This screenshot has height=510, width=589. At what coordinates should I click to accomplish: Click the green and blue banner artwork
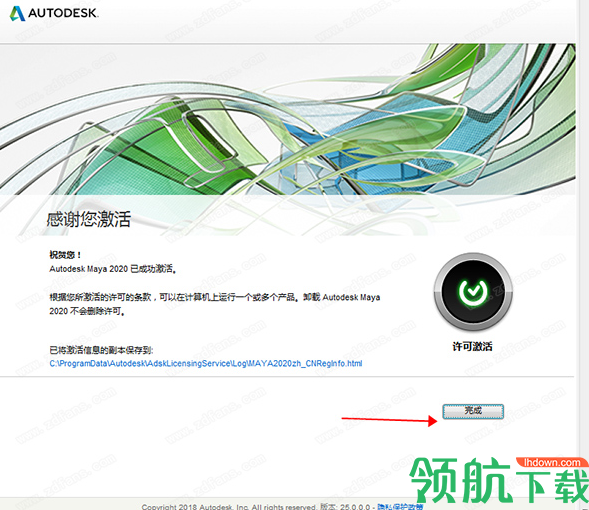287,119
